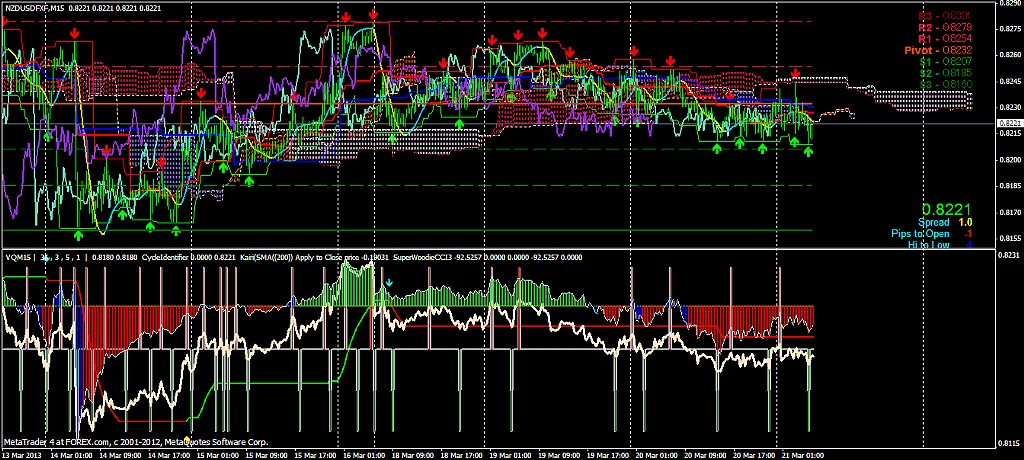Click the 0.8275 price scale label
This screenshot has height=460, width=1024.
(x=1011, y=28)
